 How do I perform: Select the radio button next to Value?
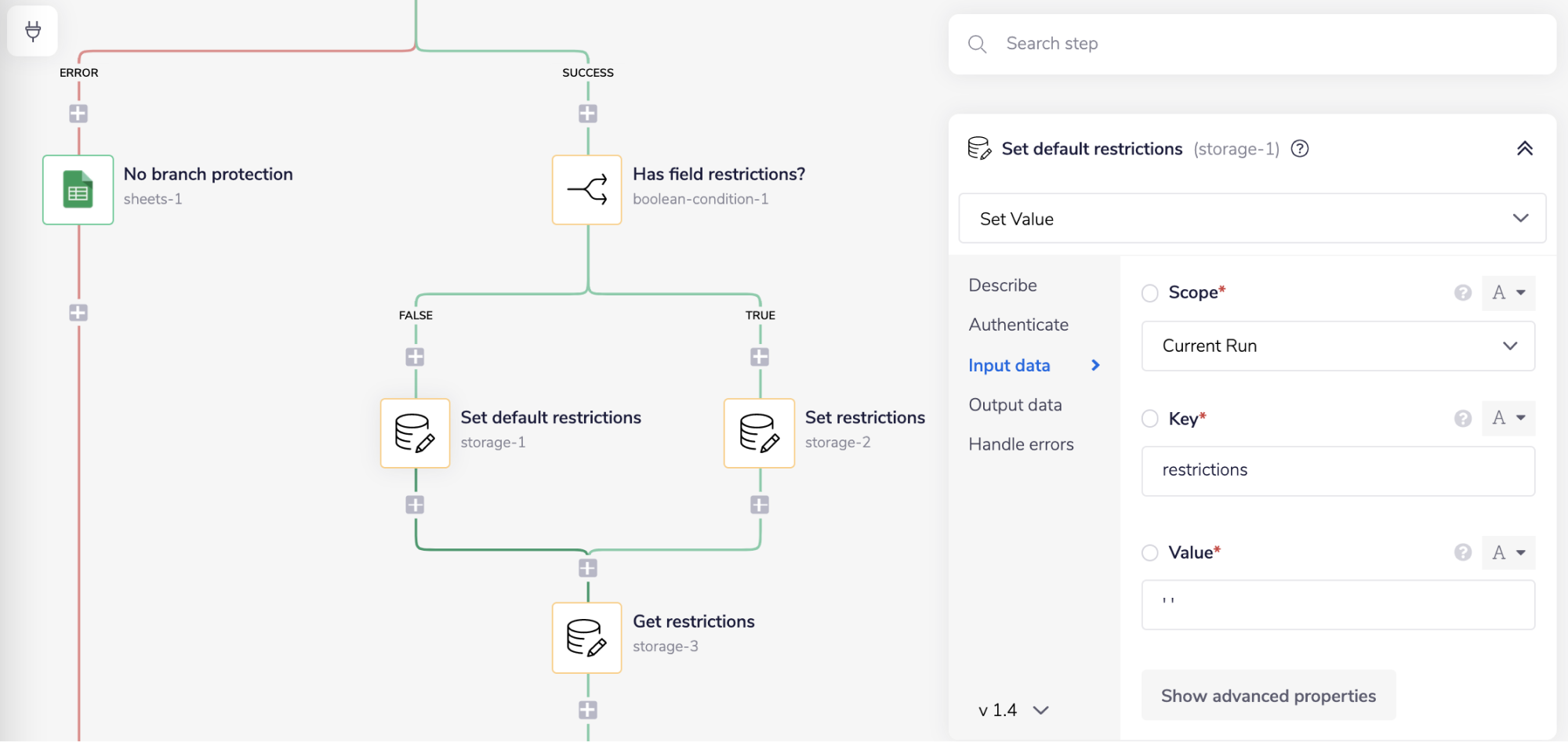(x=1150, y=552)
